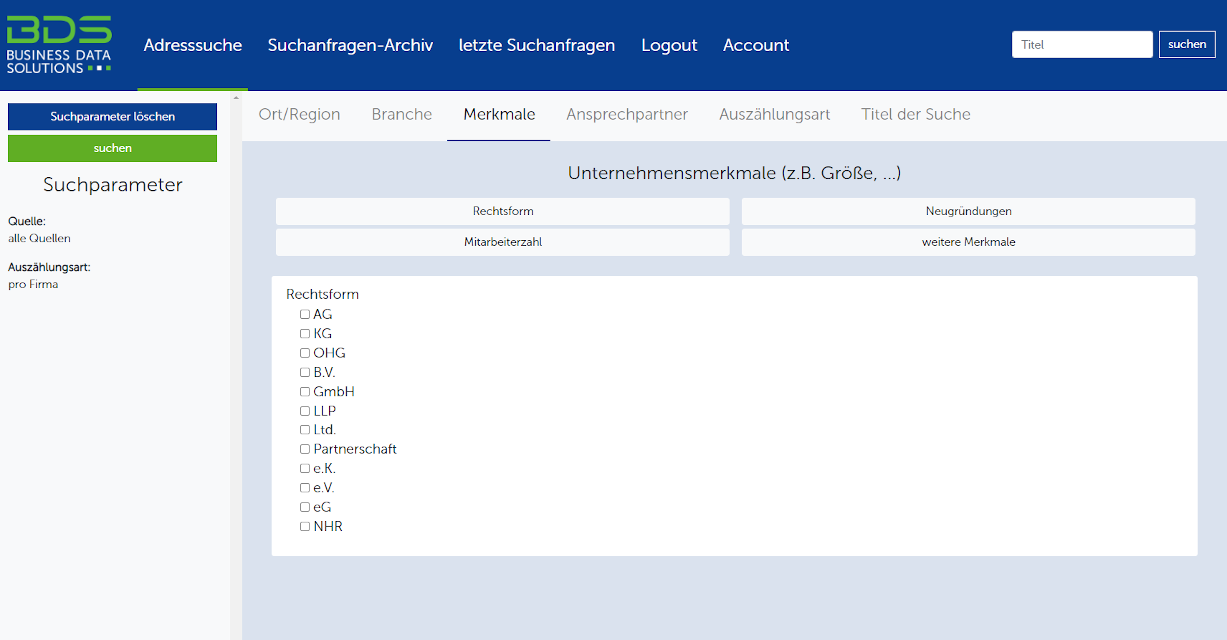This screenshot has width=1227, height=640.
Task: Expand weitere Merkmale panel
Action: (967, 242)
